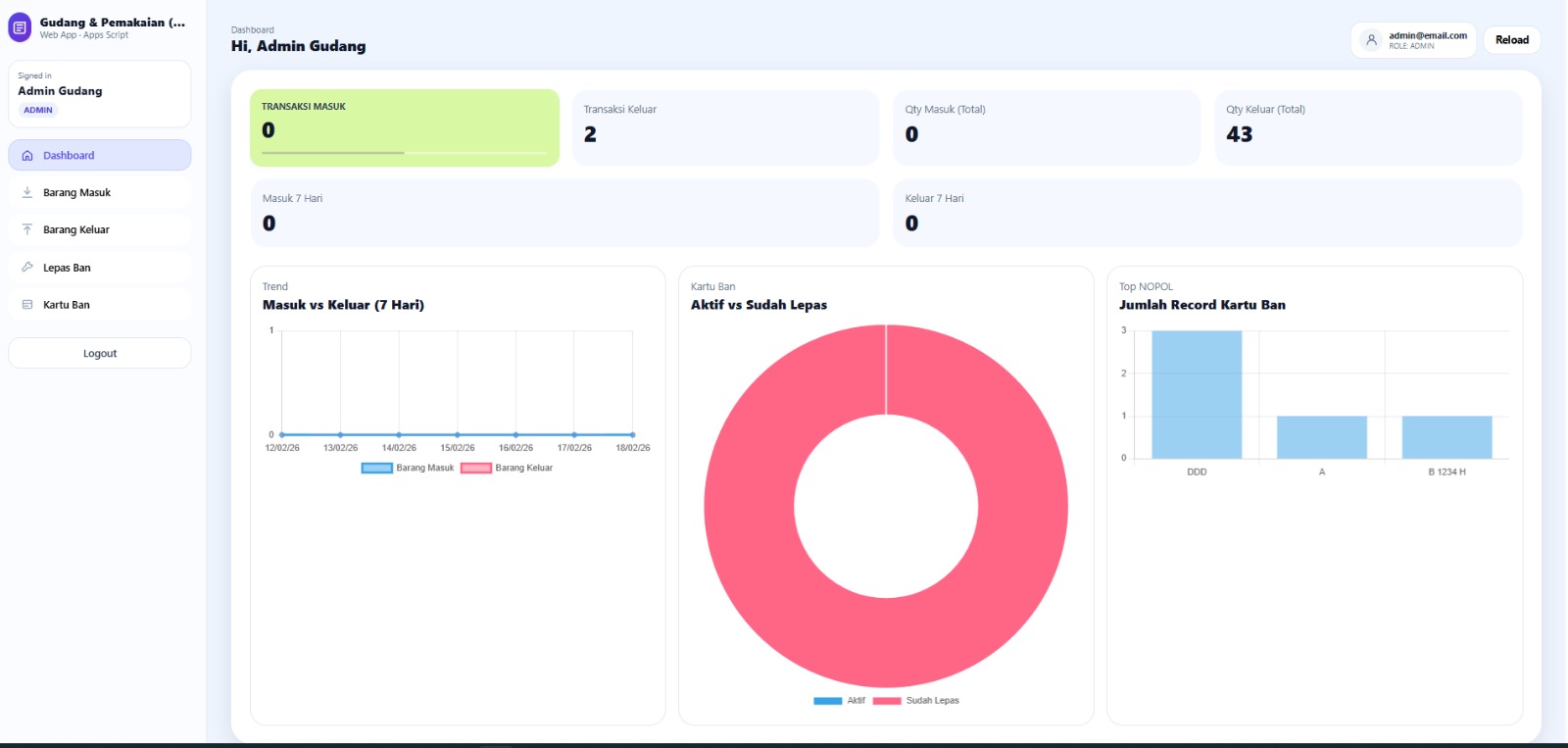Click the Qty Keluar (Total) card
The image size is (1568, 748).
(x=1368, y=127)
